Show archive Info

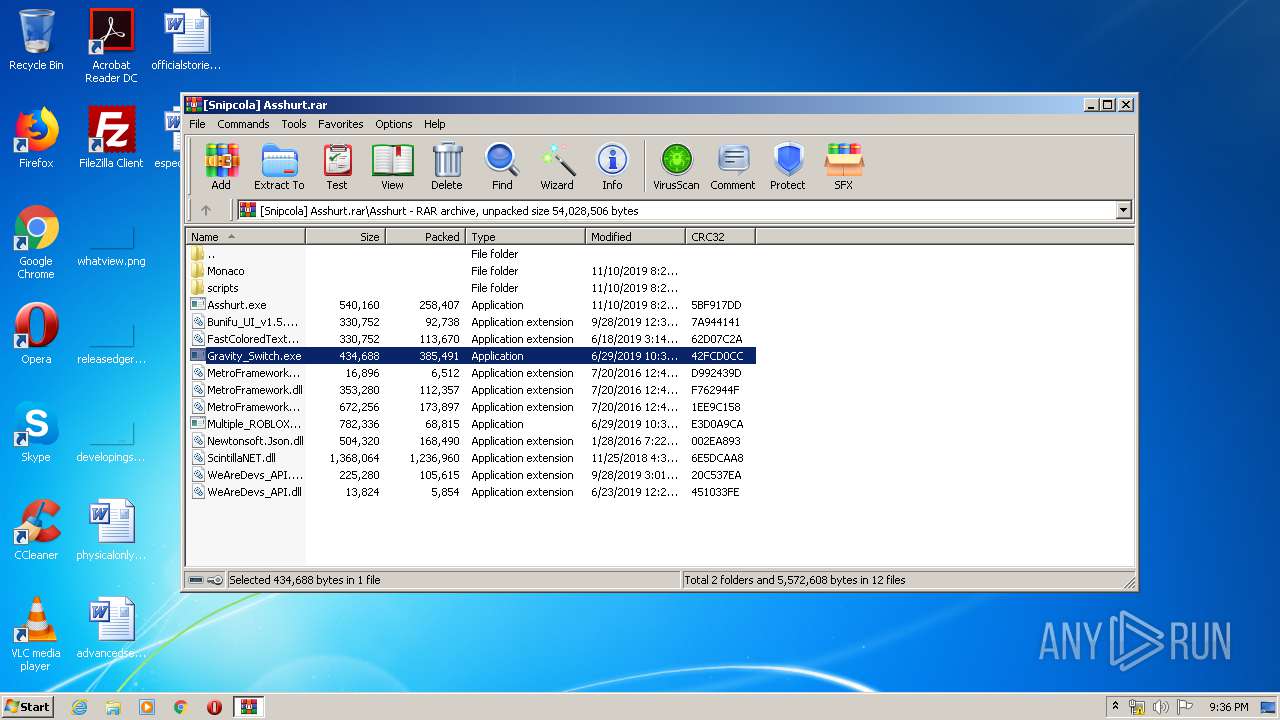point(612,167)
